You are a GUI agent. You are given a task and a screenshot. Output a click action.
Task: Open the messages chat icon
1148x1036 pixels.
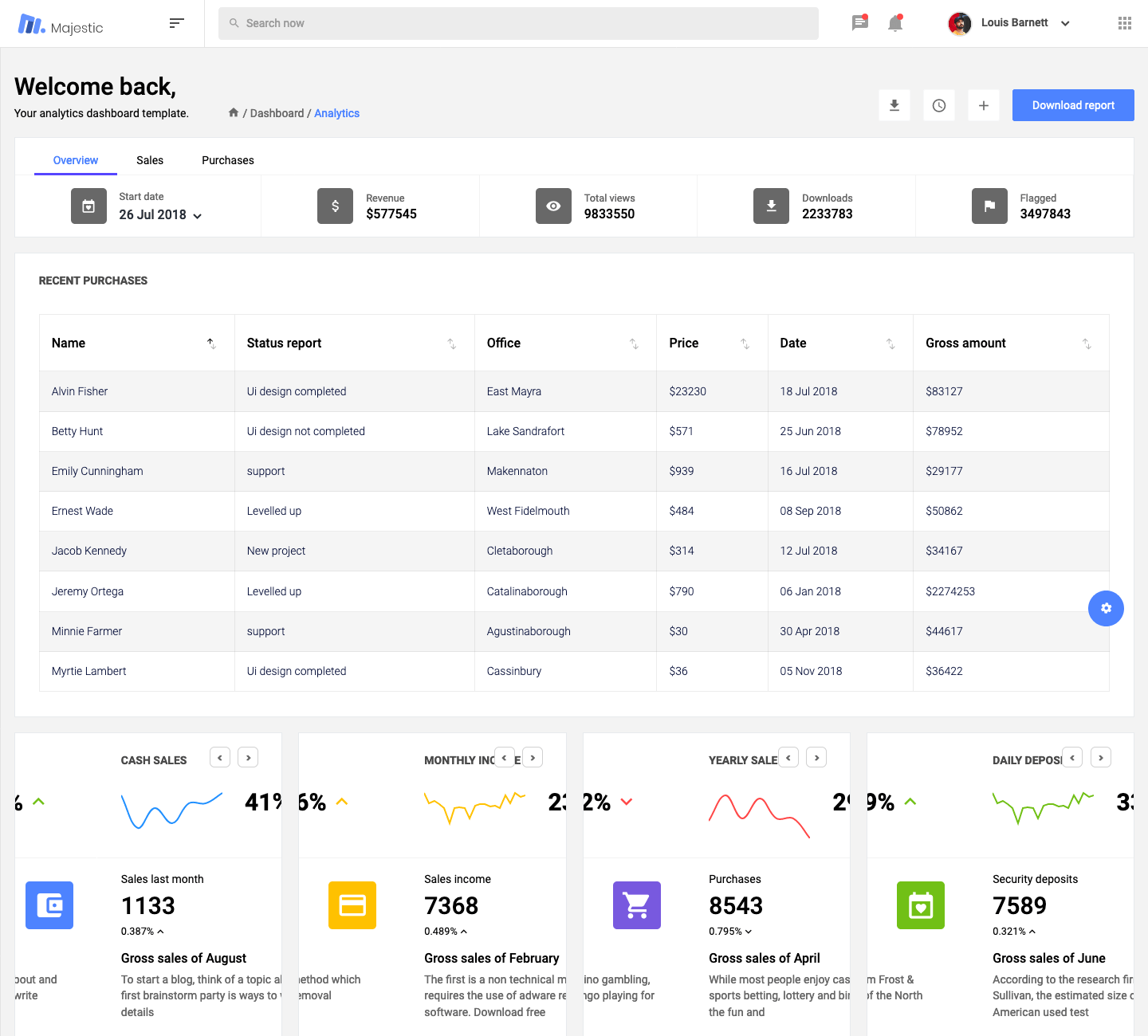pos(859,23)
